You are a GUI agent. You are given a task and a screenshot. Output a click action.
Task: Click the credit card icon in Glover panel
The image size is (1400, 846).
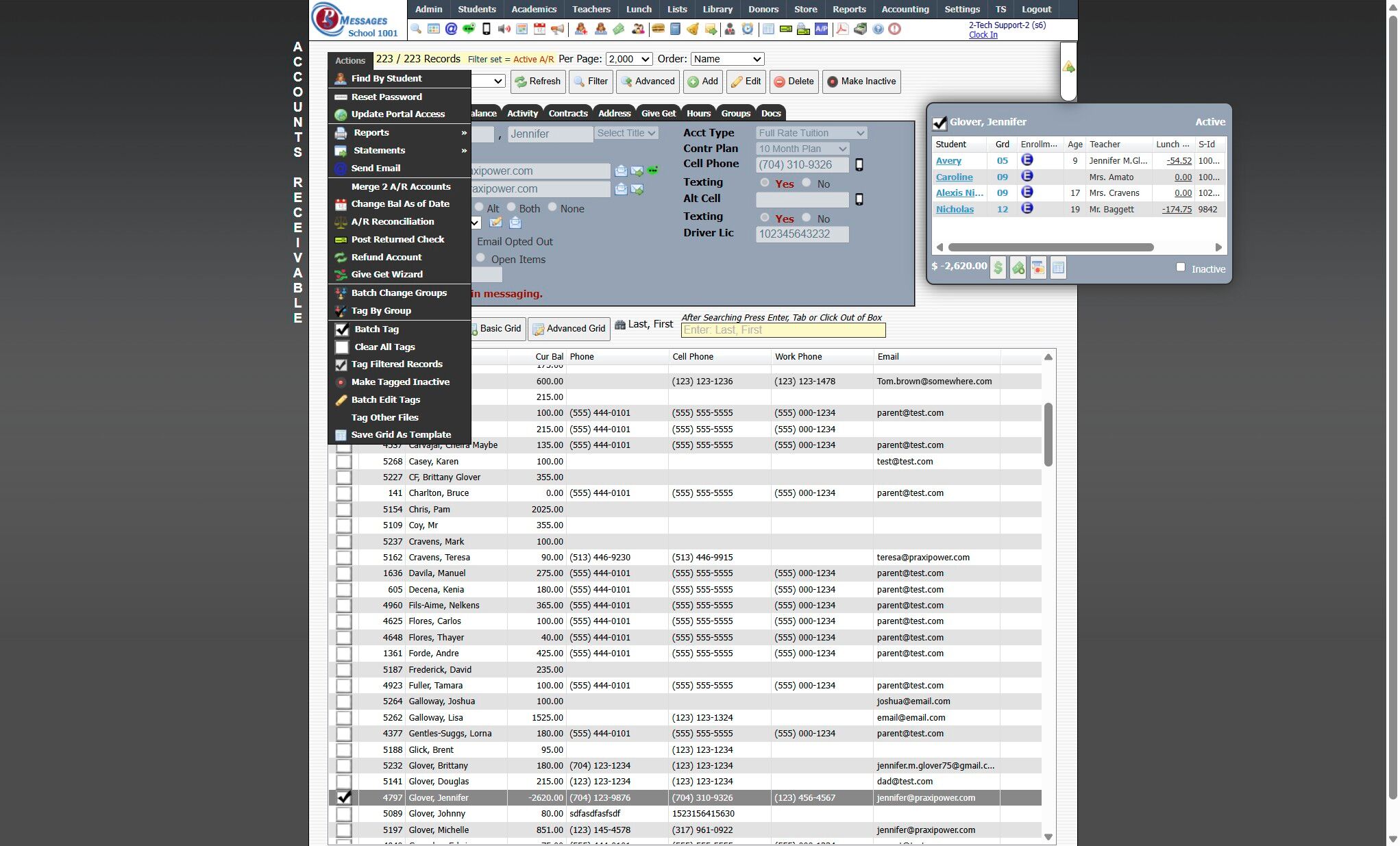(x=1039, y=269)
